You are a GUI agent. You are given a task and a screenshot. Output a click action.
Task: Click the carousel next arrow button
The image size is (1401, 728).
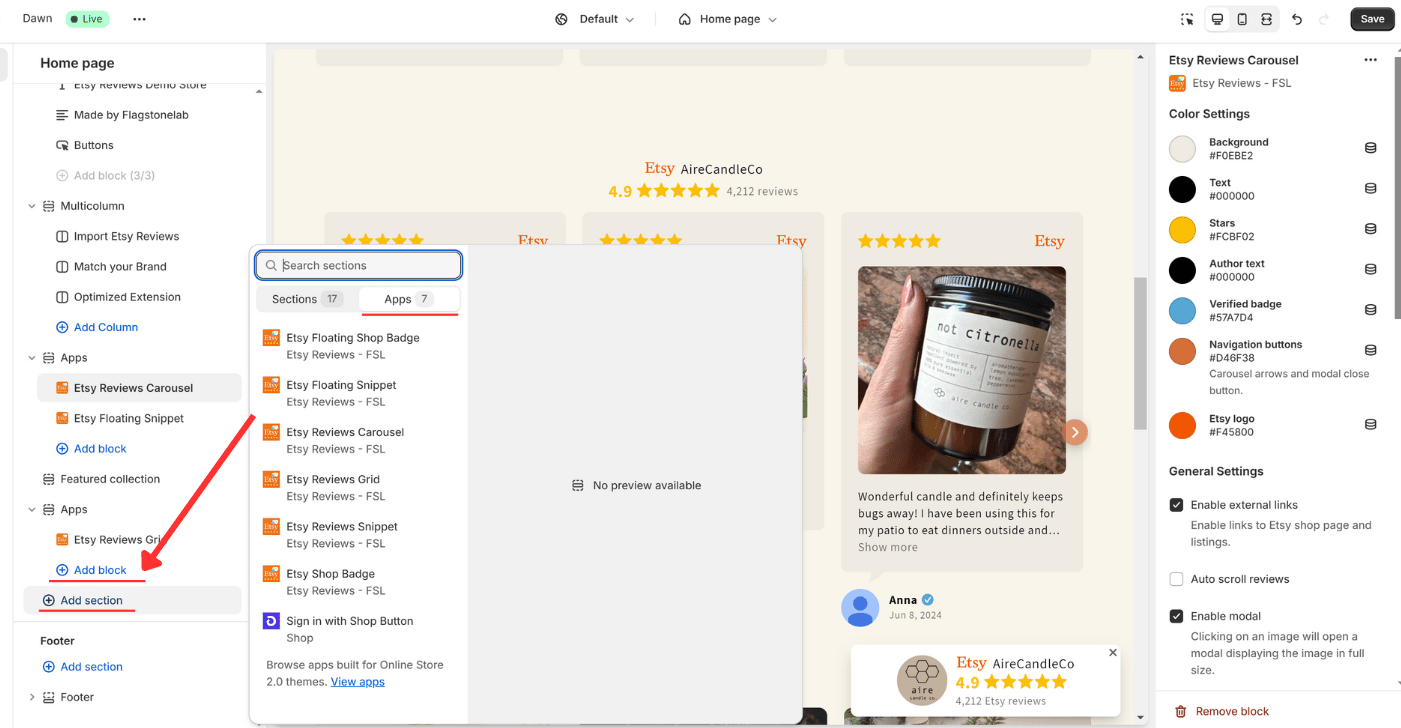(x=1075, y=432)
